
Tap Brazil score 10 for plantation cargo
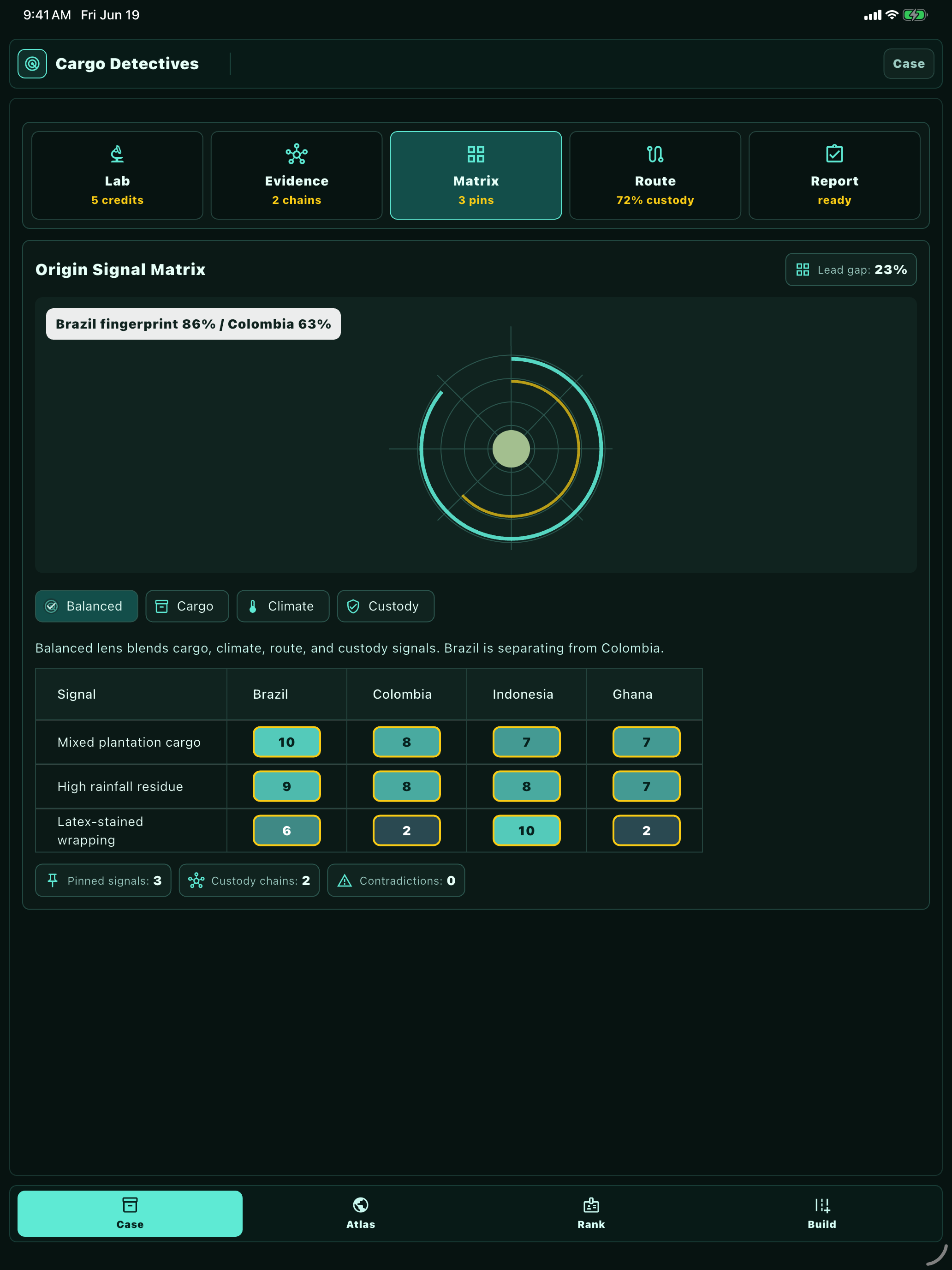pos(287,742)
